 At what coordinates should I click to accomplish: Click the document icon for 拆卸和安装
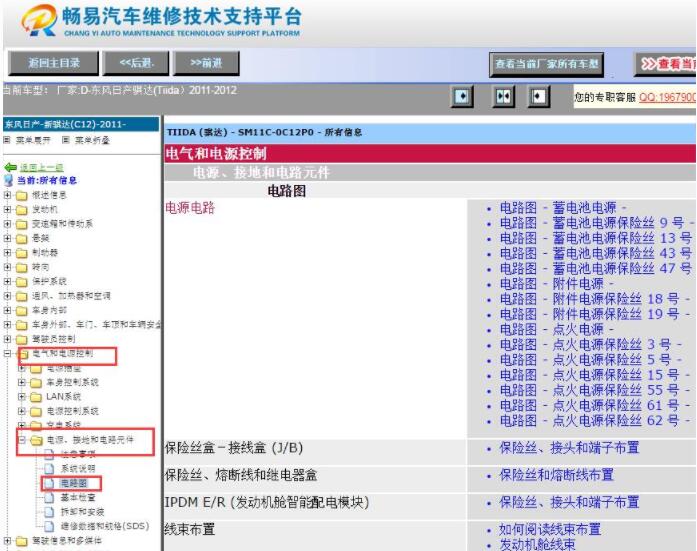49,512
